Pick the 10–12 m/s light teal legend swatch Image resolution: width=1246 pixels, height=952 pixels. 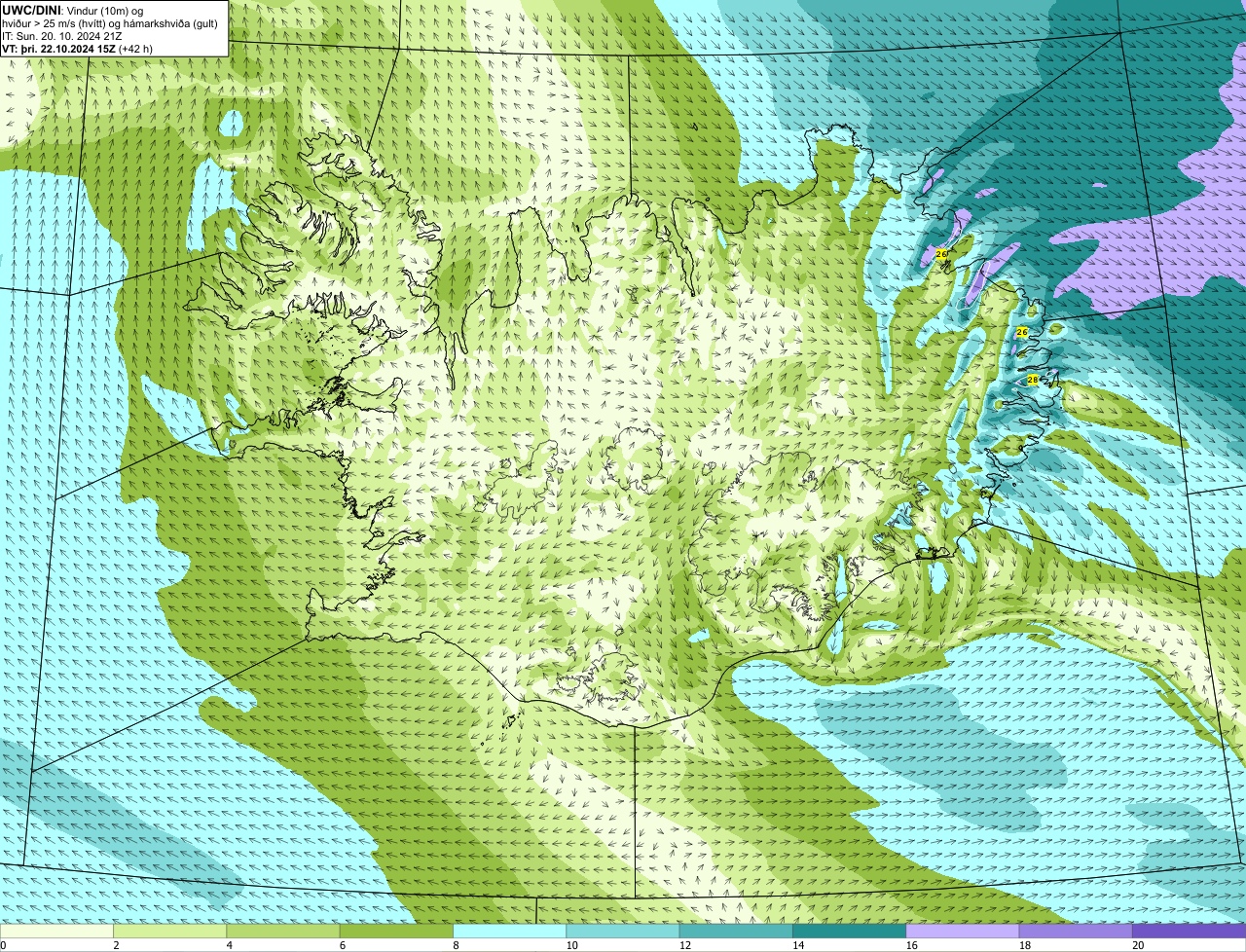tap(623, 931)
